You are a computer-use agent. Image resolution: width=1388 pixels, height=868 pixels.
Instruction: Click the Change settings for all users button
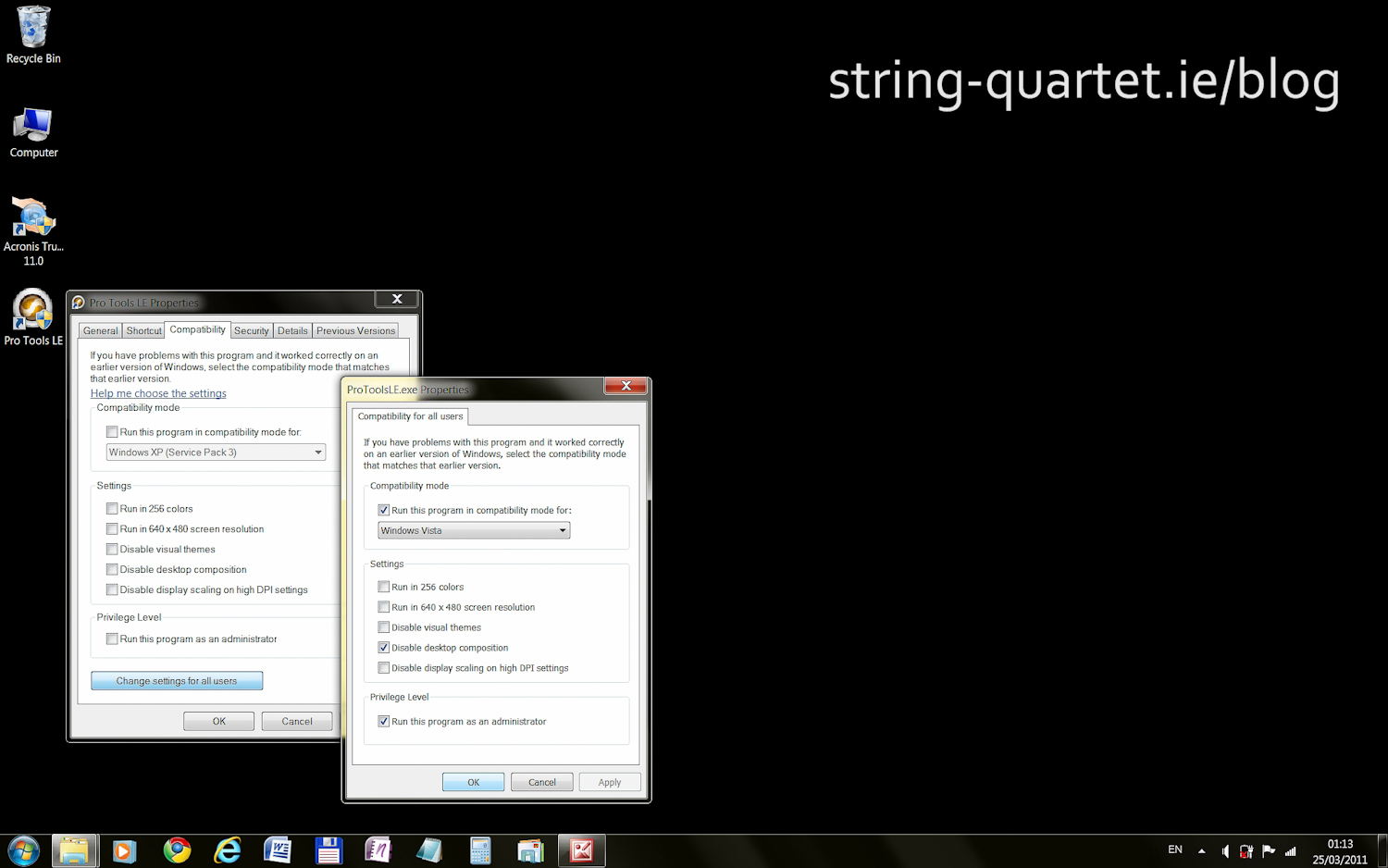(x=177, y=681)
